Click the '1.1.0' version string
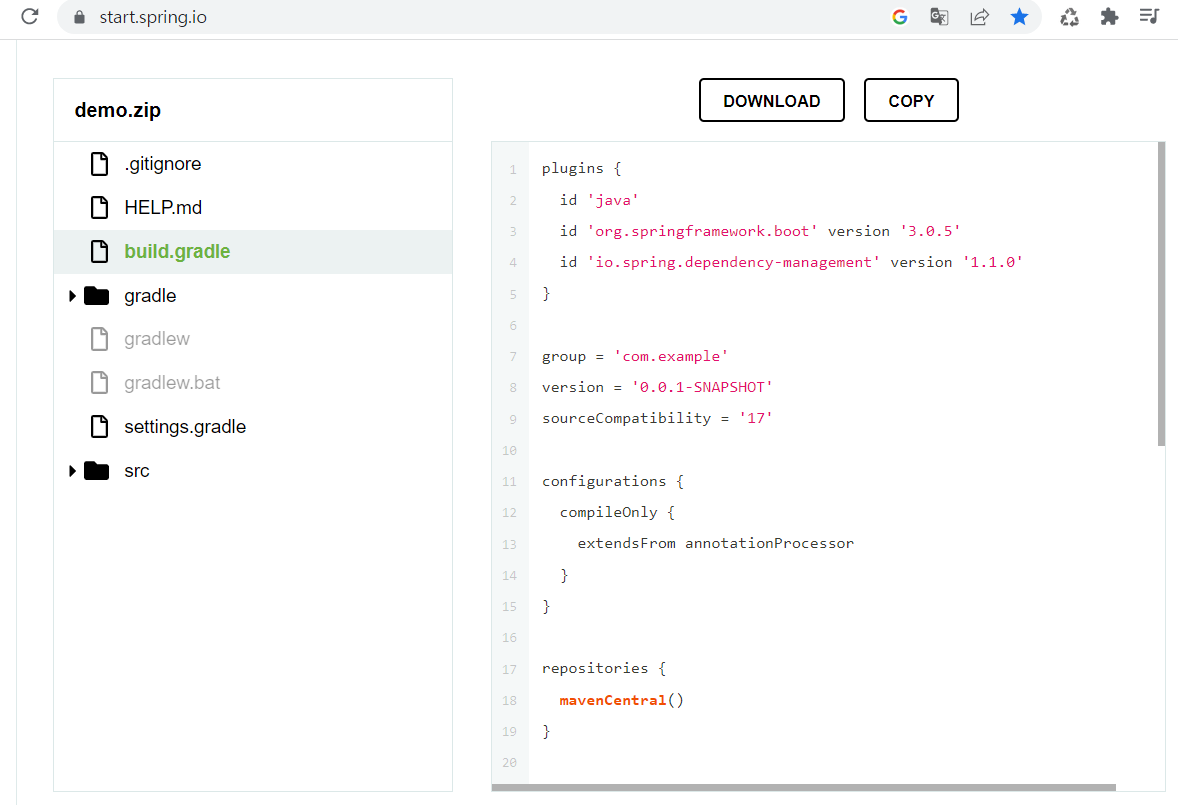The height and width of the screenshot is (805, 1178). click(x=992, y=262)
